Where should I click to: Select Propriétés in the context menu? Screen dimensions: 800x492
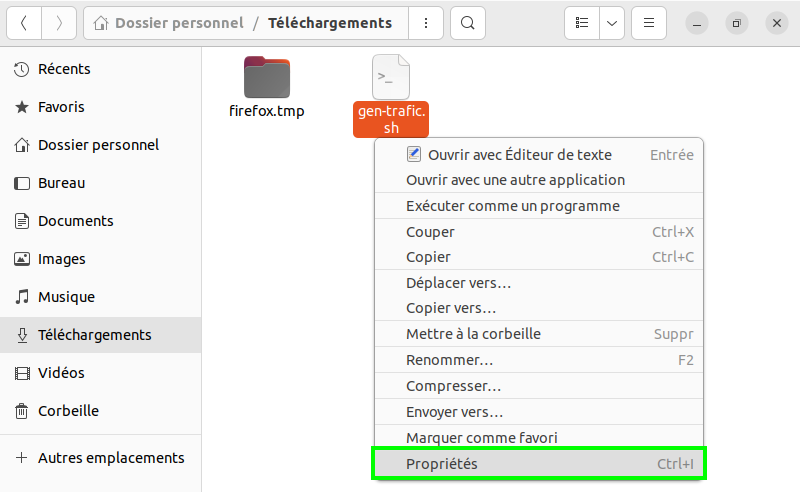(x=442, y=464)
